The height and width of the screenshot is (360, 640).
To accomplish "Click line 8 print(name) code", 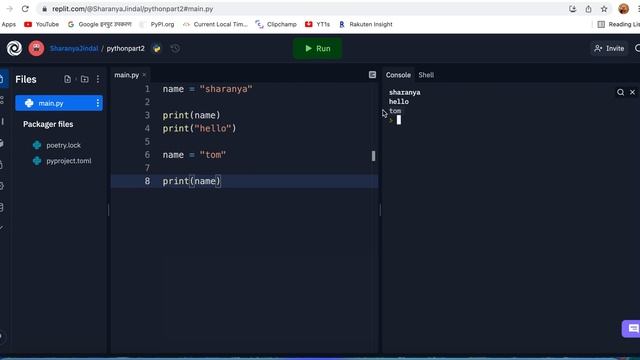I will (x=191, y=181).
